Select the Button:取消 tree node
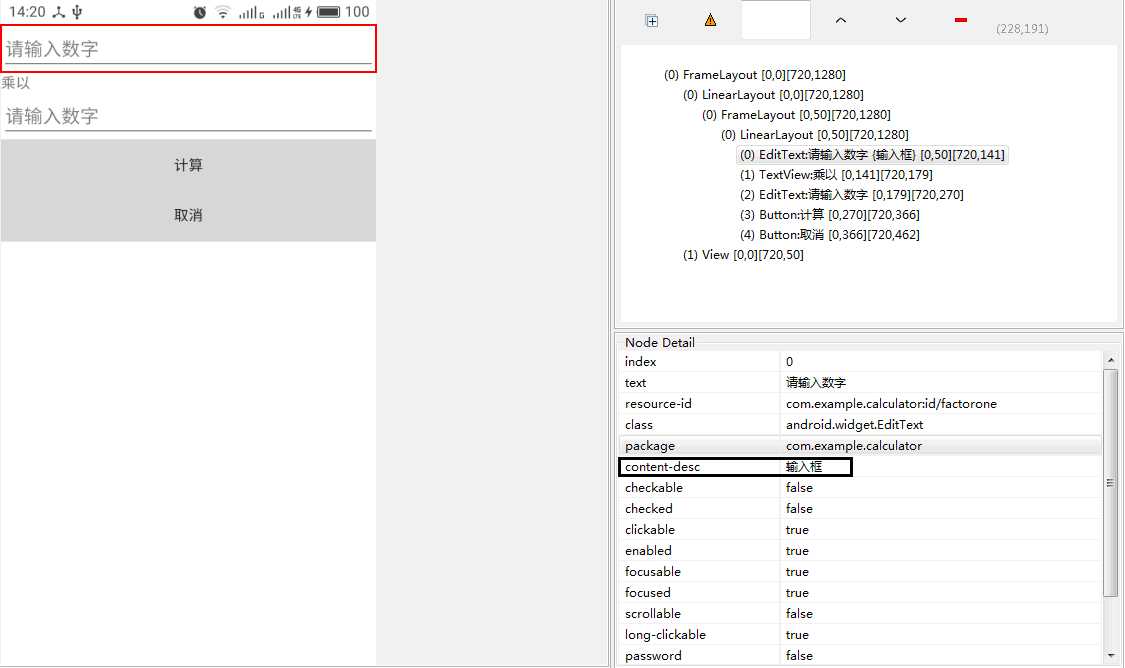 pyautogui.click(x=829, y=235)
